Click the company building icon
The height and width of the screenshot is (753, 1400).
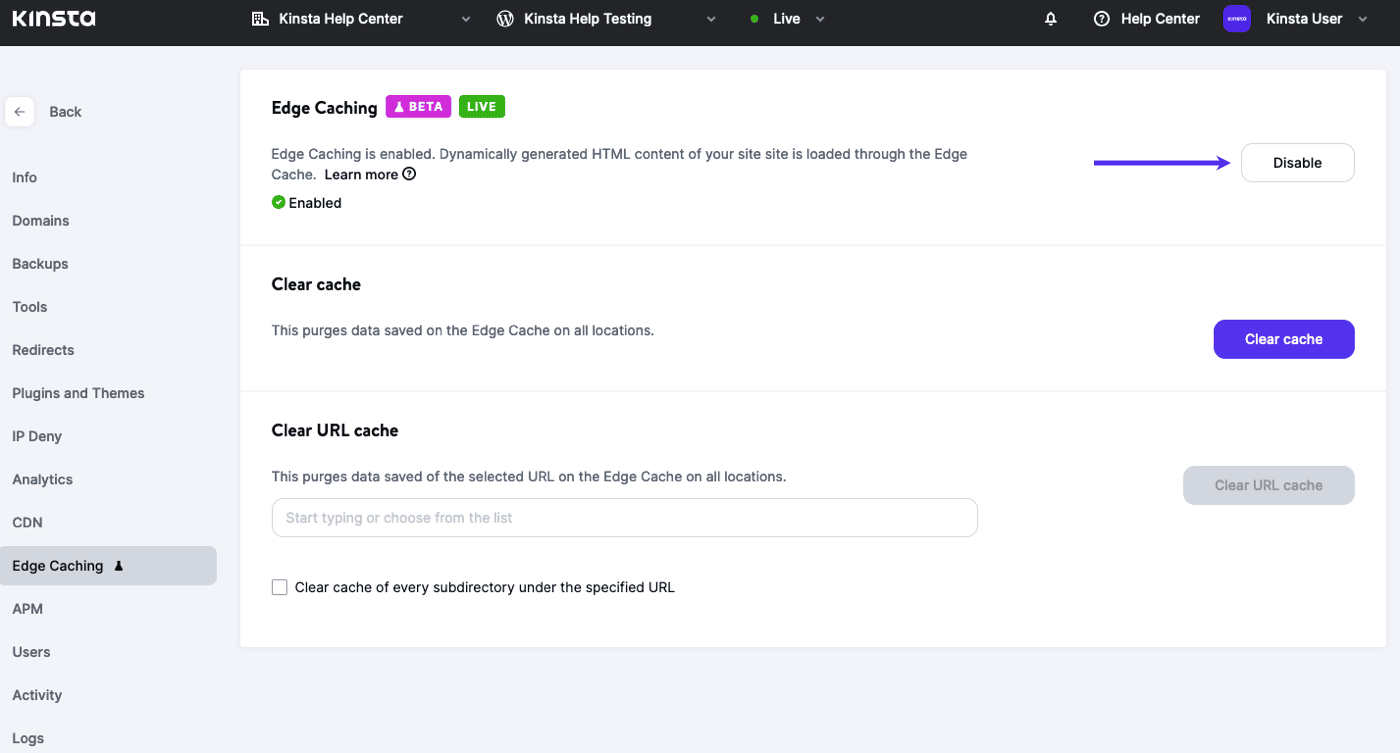coord(260,19)
